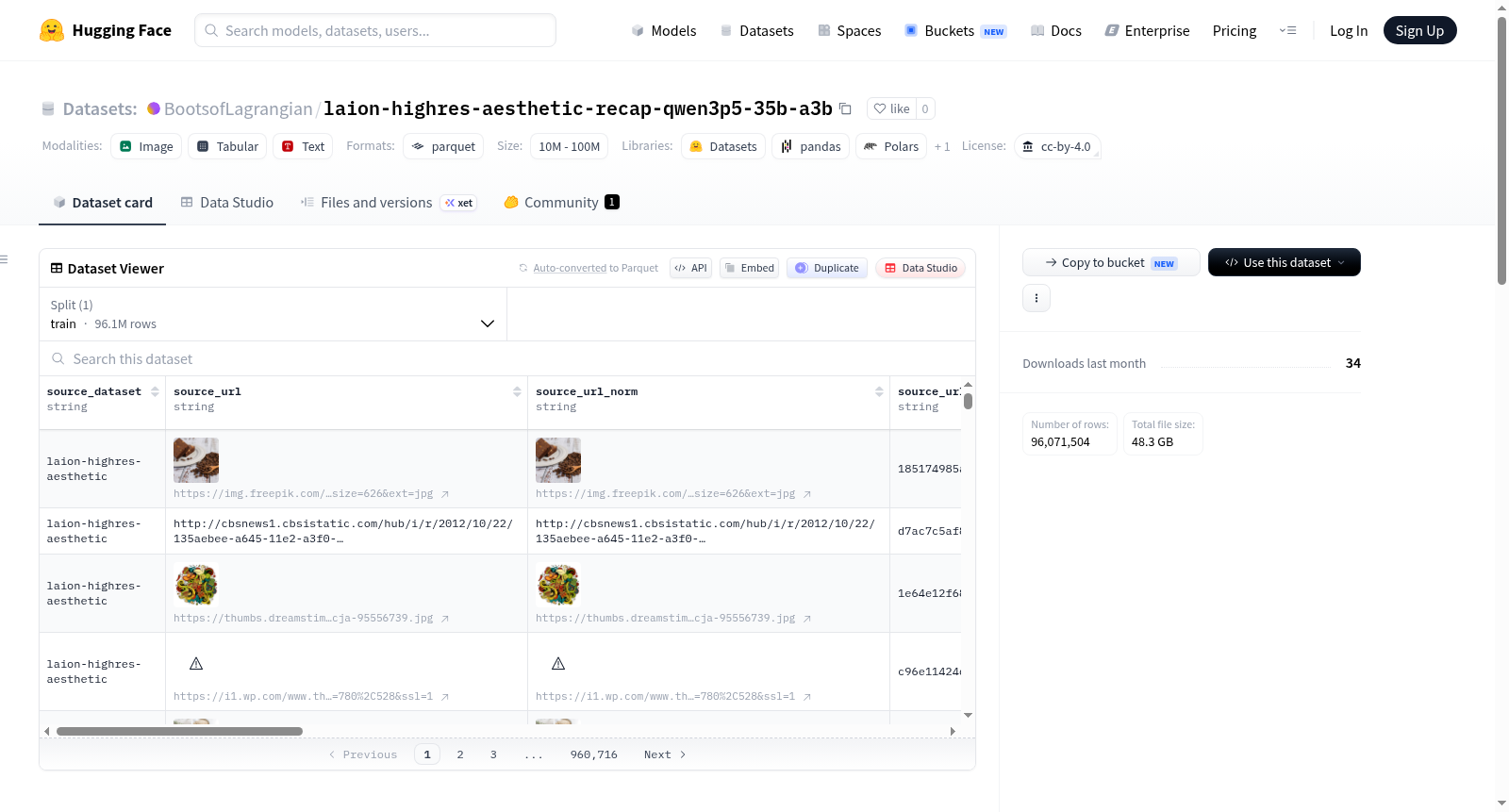Click the Log In link
Viewport: 1509px width, 812px height.
(1349, 30)
